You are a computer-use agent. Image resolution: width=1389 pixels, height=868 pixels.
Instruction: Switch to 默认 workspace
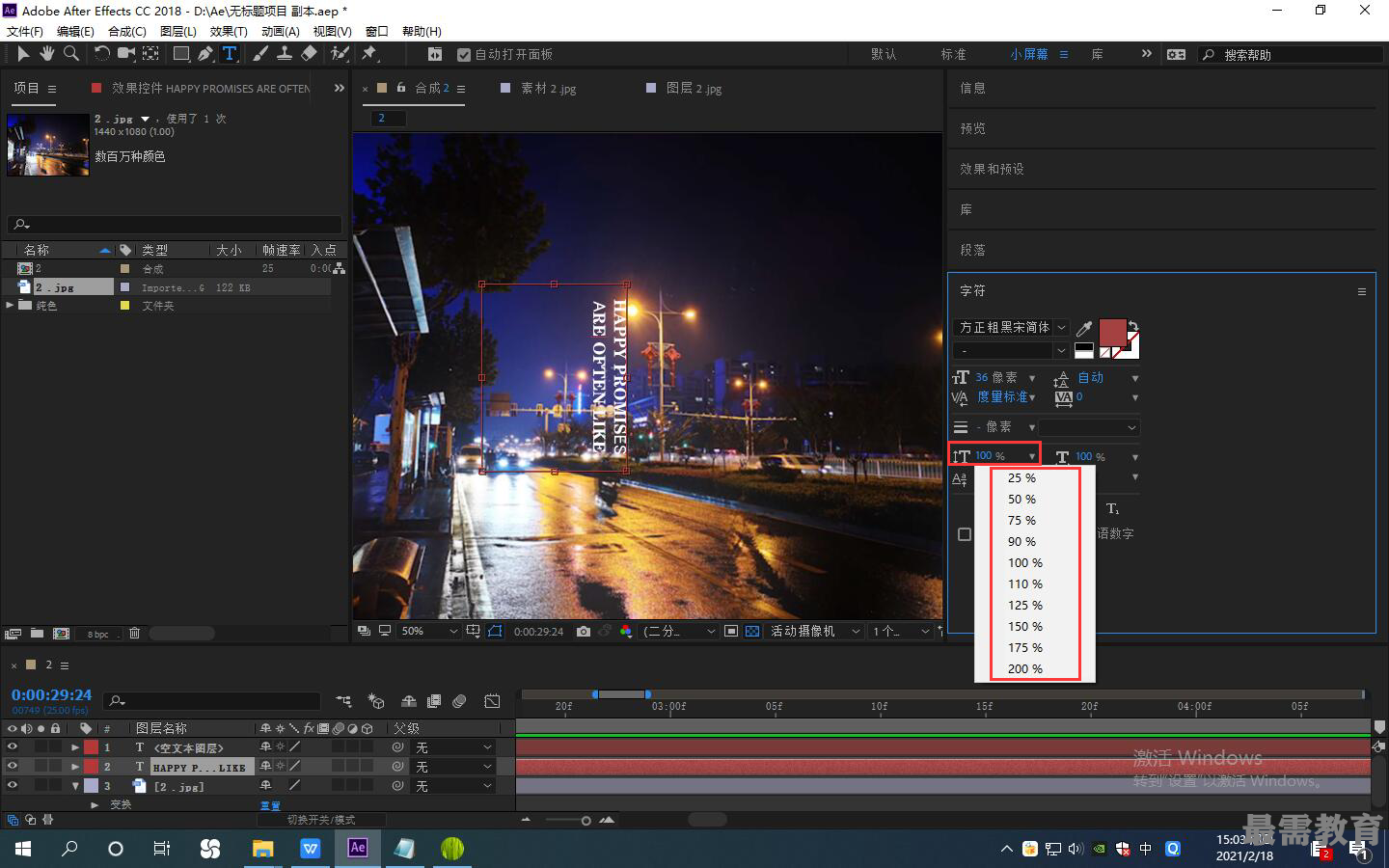(884, 55)
